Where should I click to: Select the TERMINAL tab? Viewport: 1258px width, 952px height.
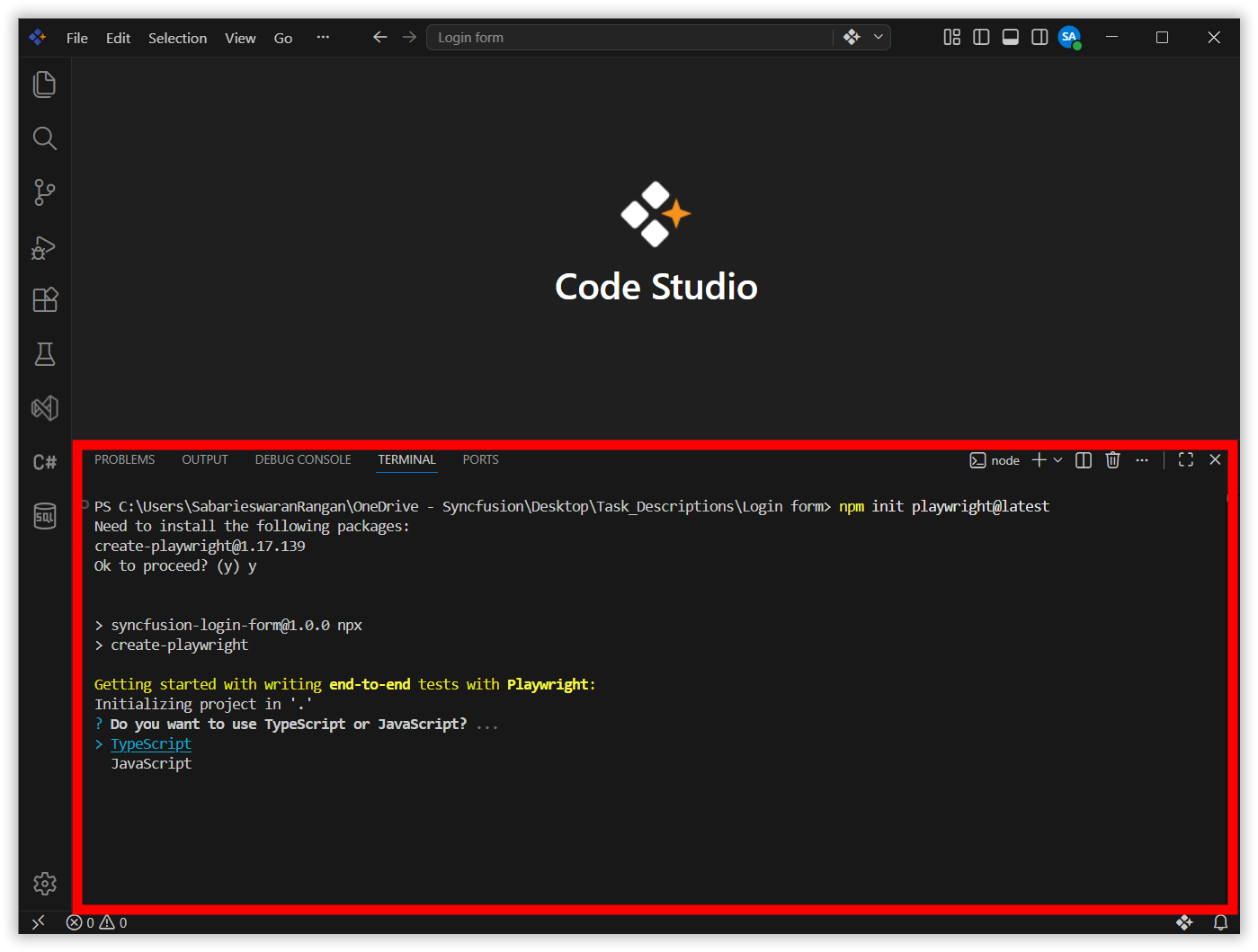click(x=406, y=459)
